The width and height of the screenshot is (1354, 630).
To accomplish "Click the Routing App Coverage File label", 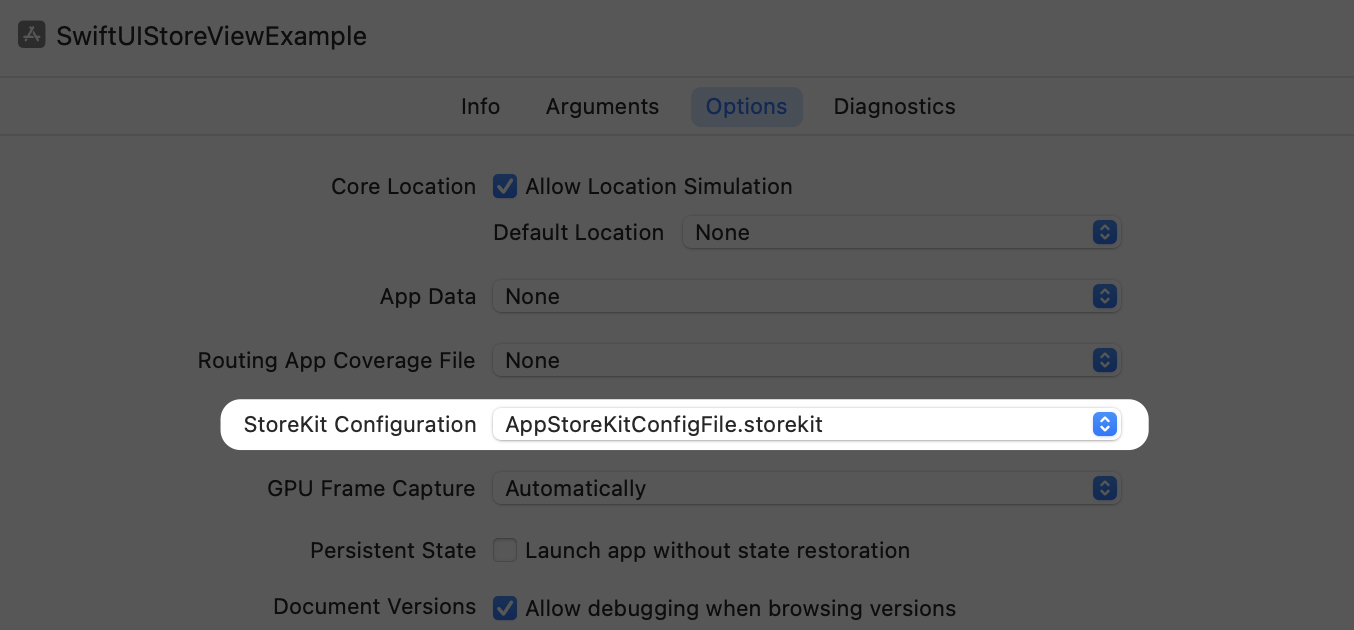I will [x=336, y=360].
